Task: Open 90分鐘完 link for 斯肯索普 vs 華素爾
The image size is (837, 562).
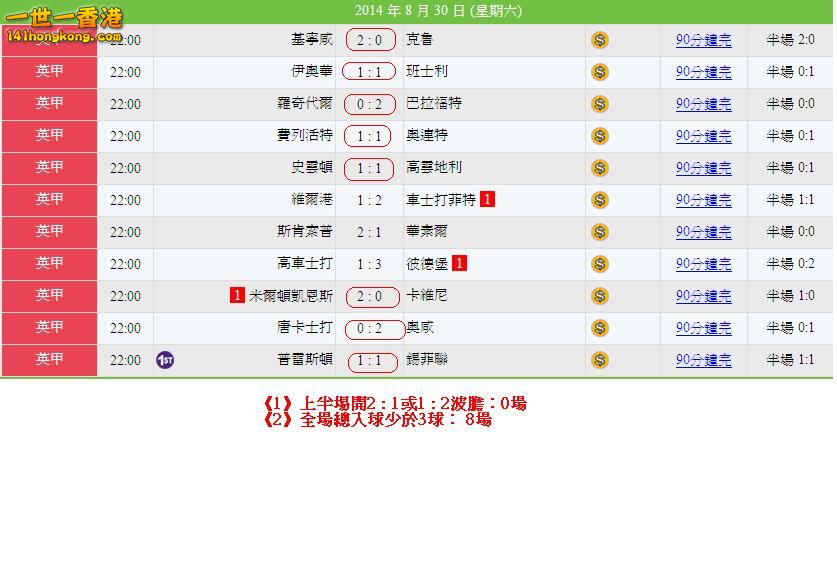Action: coord(703,232)
